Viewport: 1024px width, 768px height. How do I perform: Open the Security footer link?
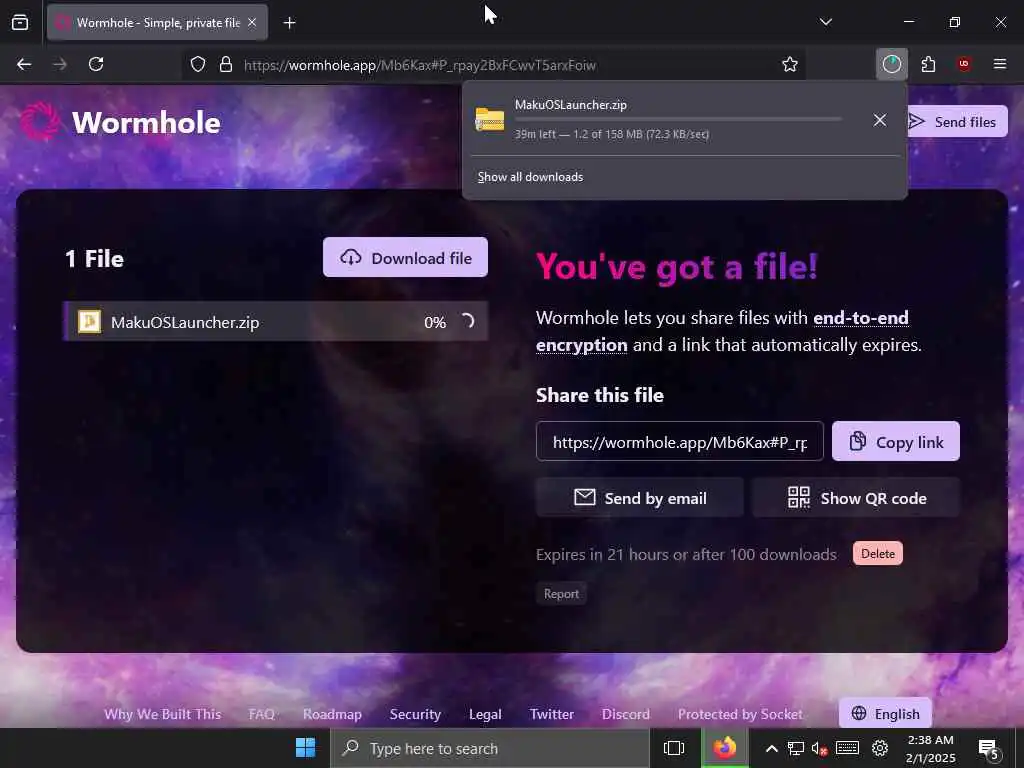pyautogui.click(x=415, y=714)
